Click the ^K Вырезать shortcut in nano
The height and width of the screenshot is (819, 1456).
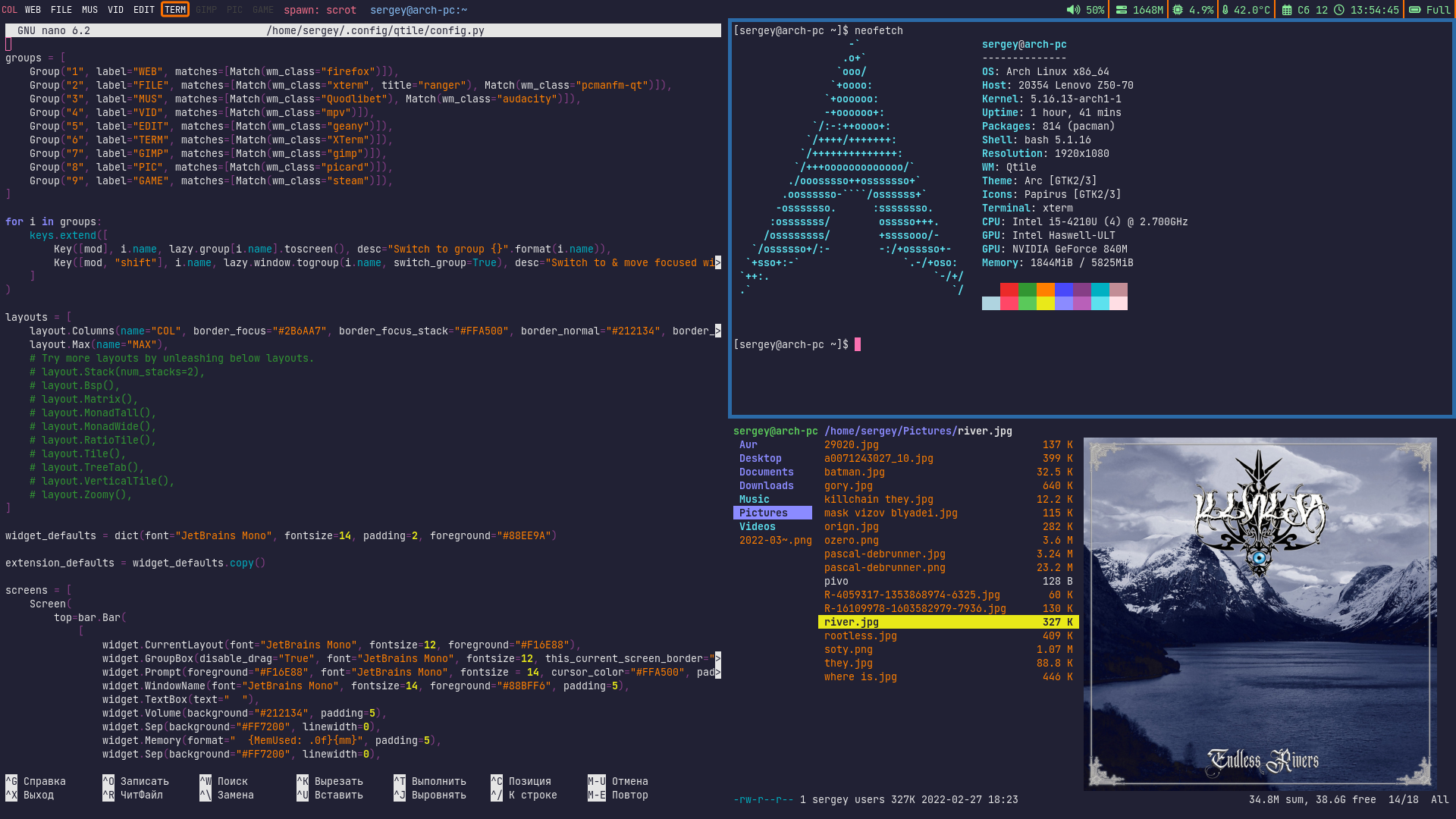coord(330,781)
